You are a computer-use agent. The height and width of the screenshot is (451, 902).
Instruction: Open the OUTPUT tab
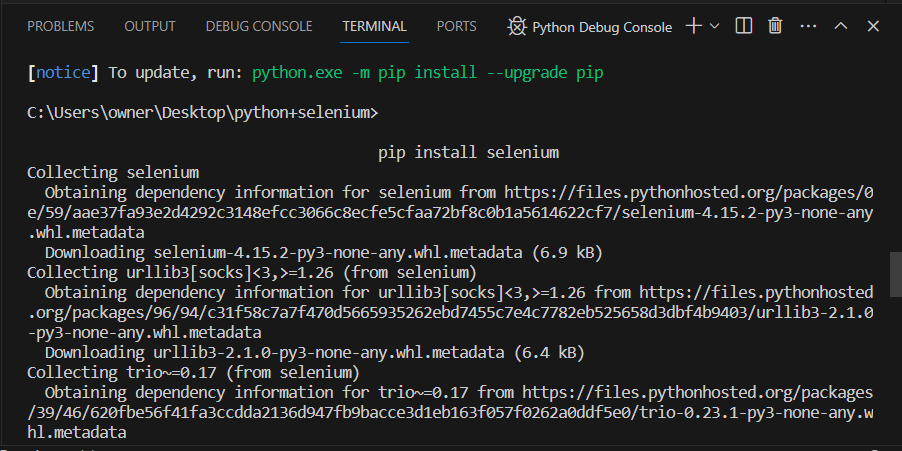[x=150, y=26]
